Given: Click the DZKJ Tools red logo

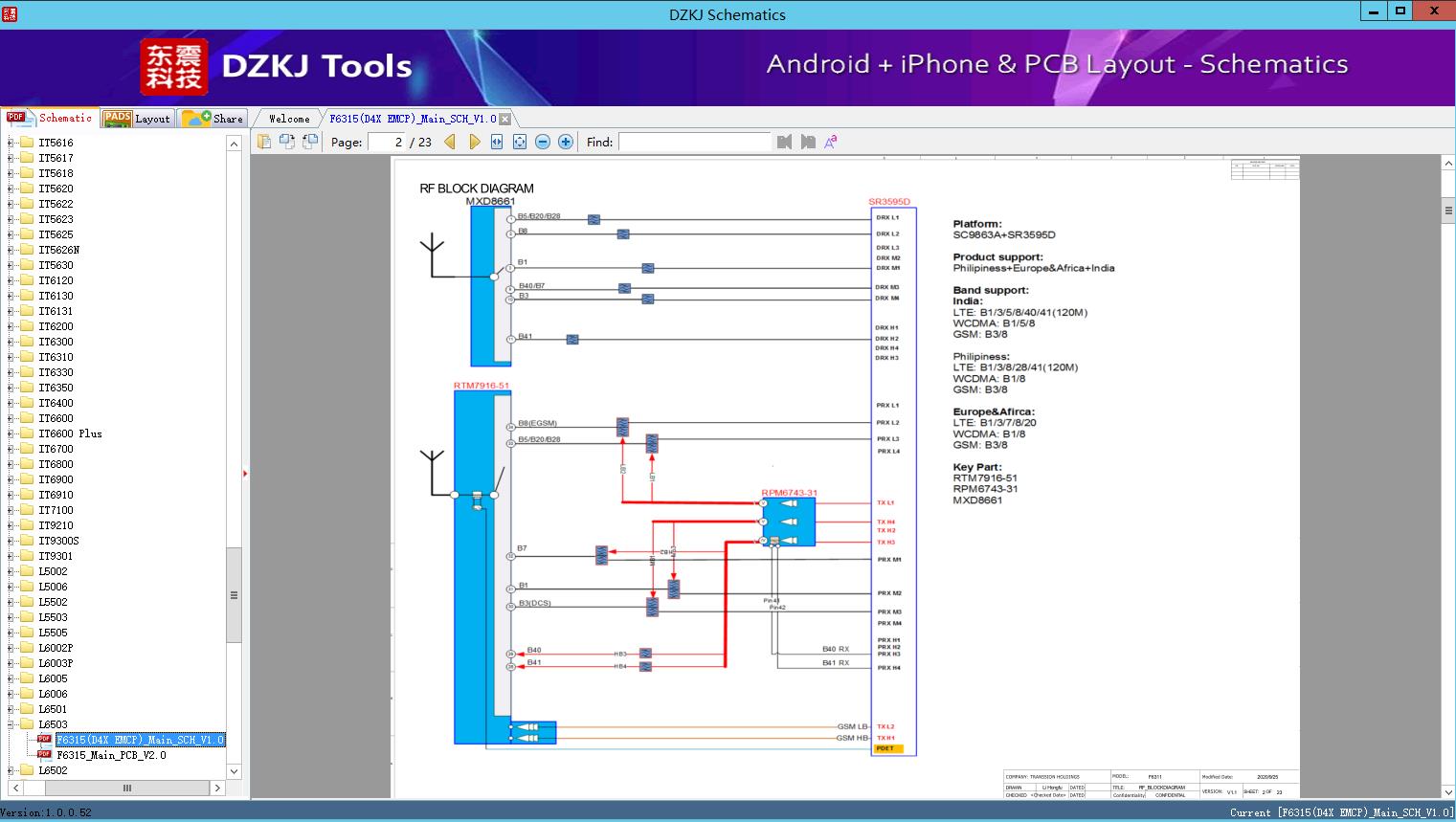Looking at the screenshot, I should [x=174, y=67].
